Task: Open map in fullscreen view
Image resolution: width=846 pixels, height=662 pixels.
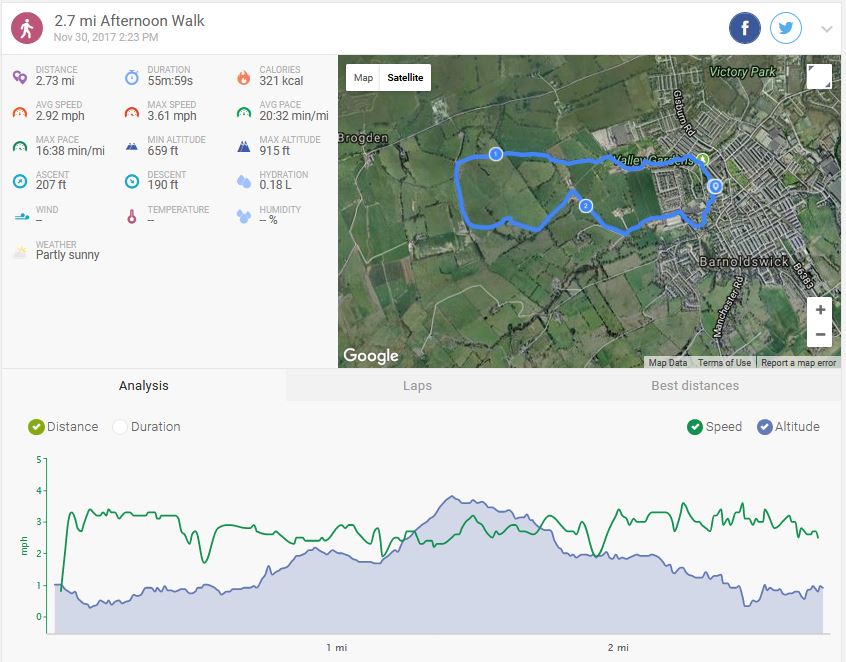Action: 819,77
